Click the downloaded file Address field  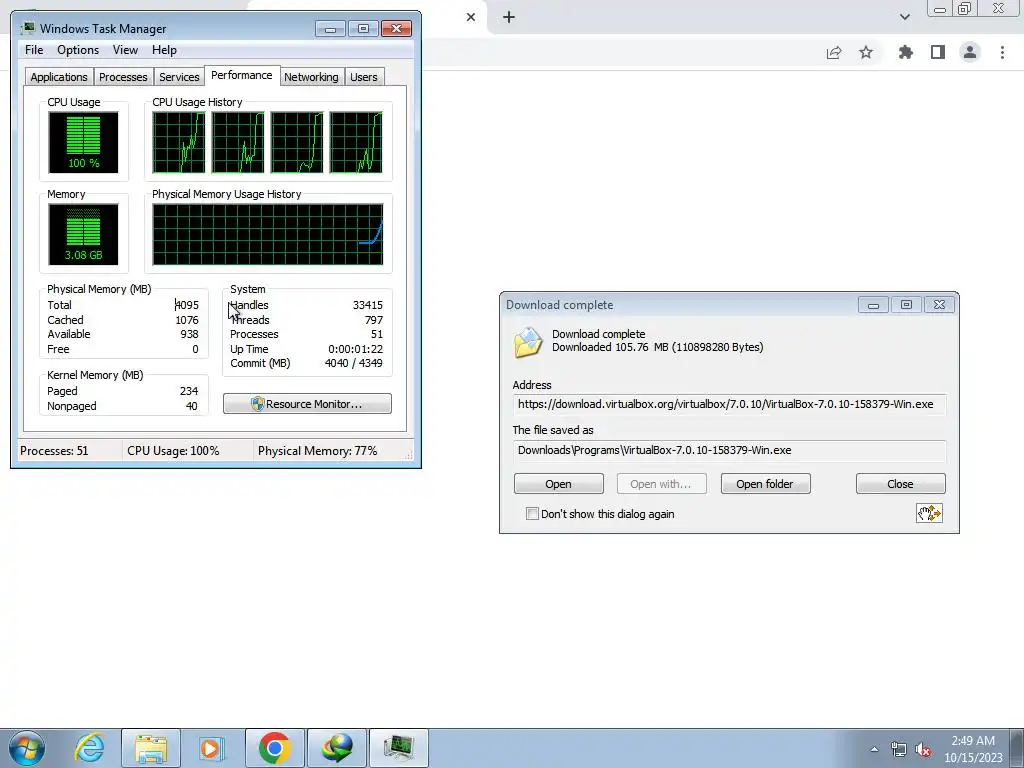pos(729,404)
